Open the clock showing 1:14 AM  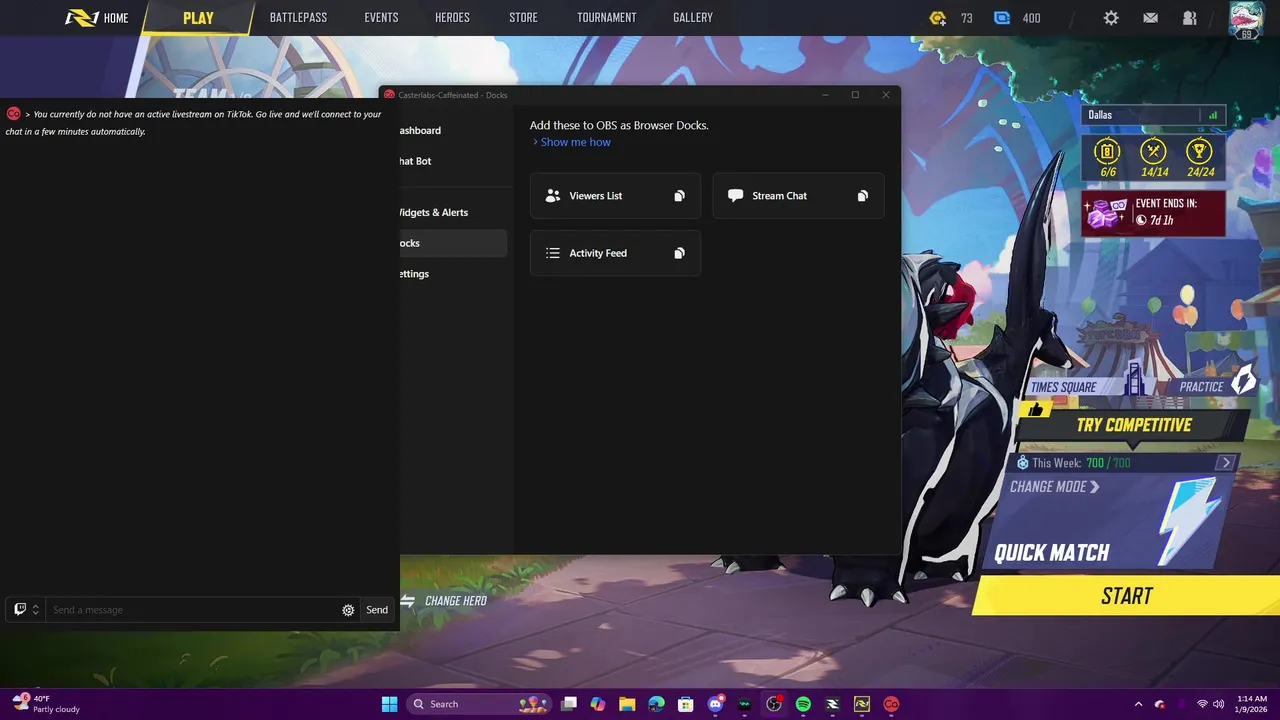[x=1252, y=704]
